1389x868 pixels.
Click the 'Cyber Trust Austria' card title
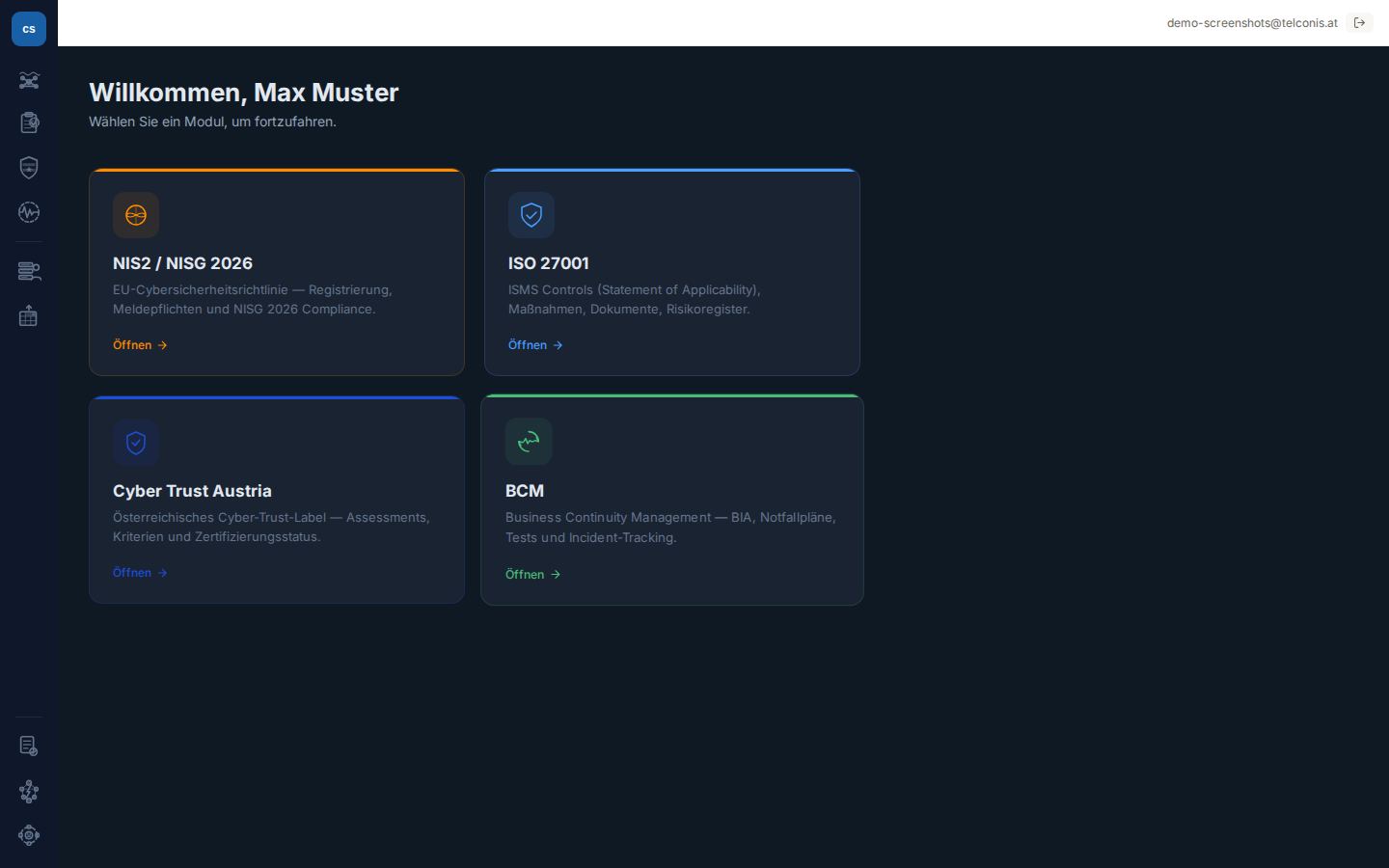pos(192,491)
